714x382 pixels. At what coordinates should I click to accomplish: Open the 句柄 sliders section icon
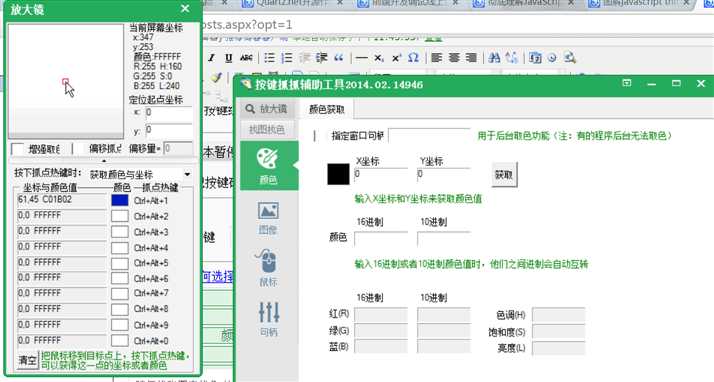click(x=269, y=319)
